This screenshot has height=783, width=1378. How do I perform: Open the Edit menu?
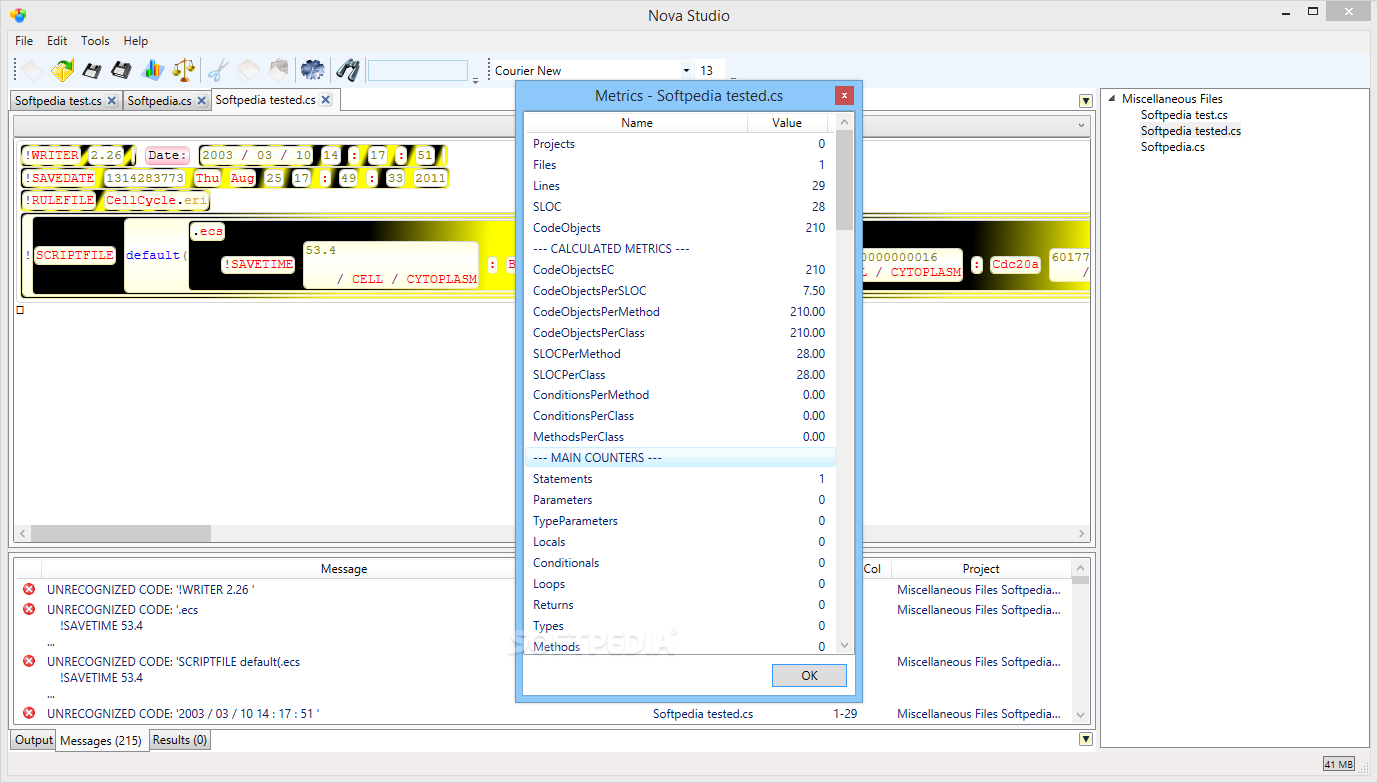click(x=57, y=41)
